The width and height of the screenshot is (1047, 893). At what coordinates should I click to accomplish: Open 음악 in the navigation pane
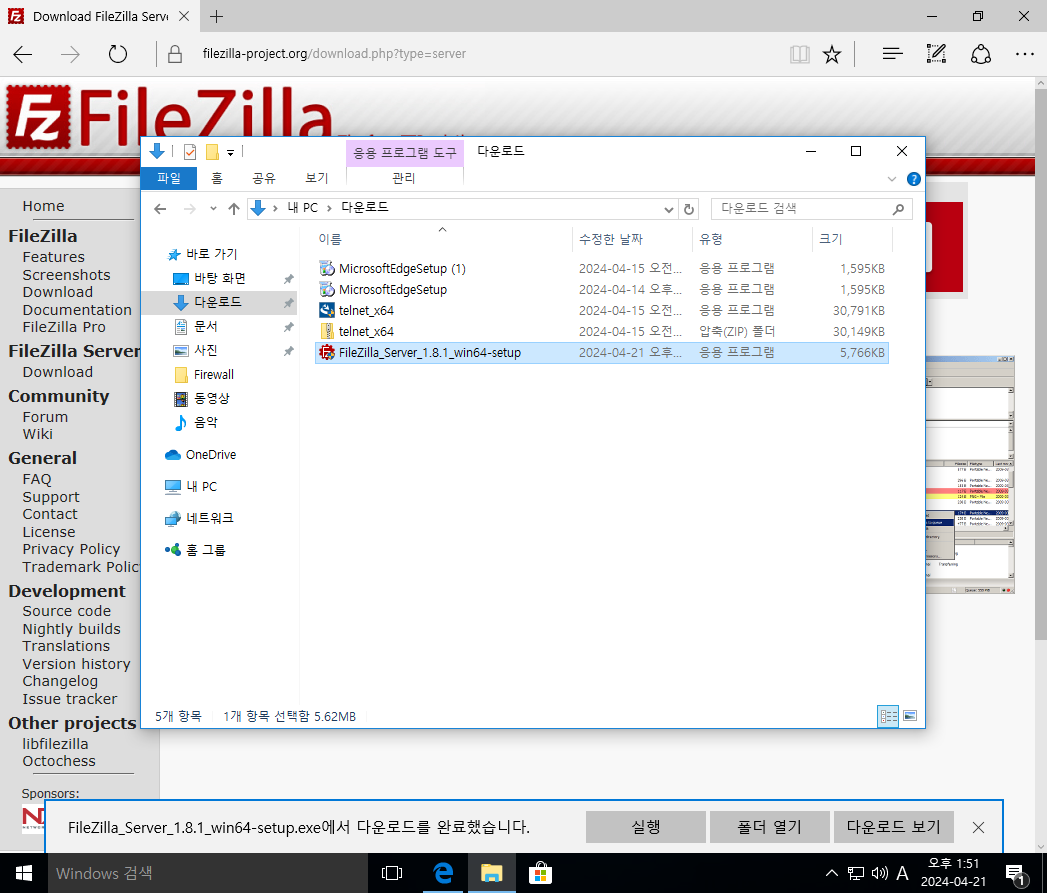click(206, 422)
